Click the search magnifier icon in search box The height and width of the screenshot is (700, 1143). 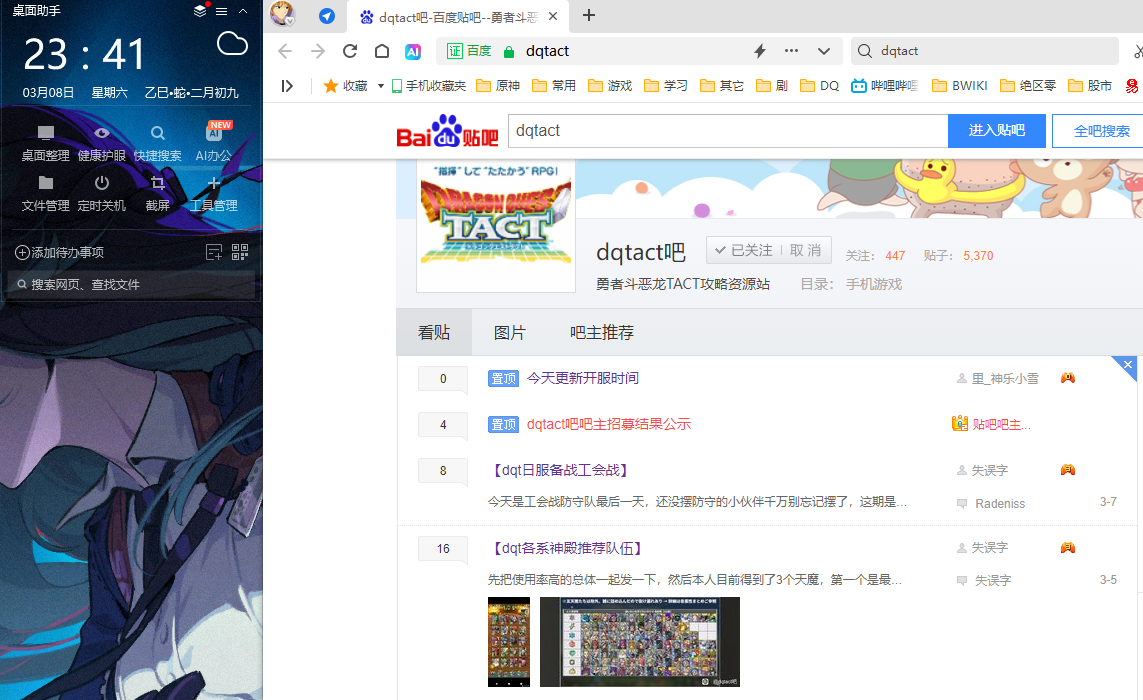865,51
